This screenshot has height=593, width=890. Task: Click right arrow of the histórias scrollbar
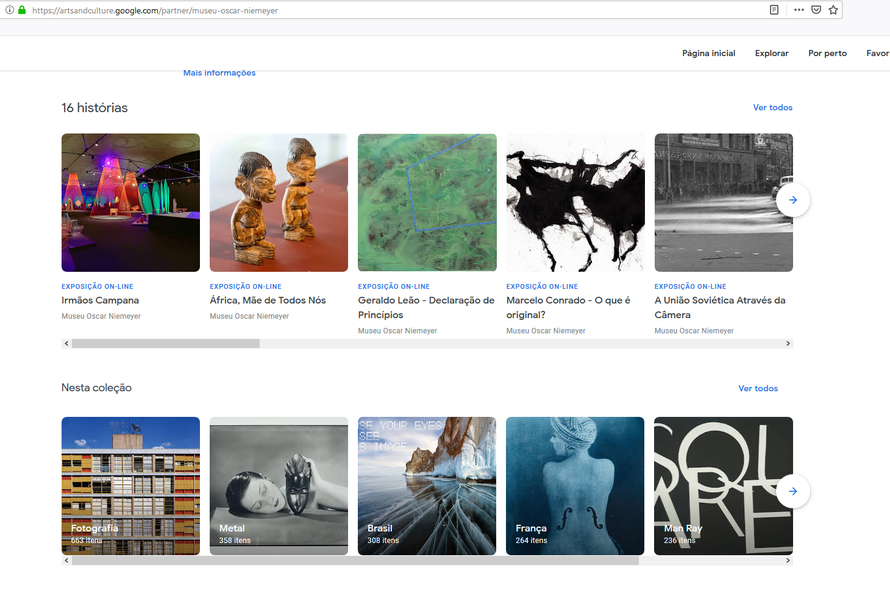click(787, 343)
